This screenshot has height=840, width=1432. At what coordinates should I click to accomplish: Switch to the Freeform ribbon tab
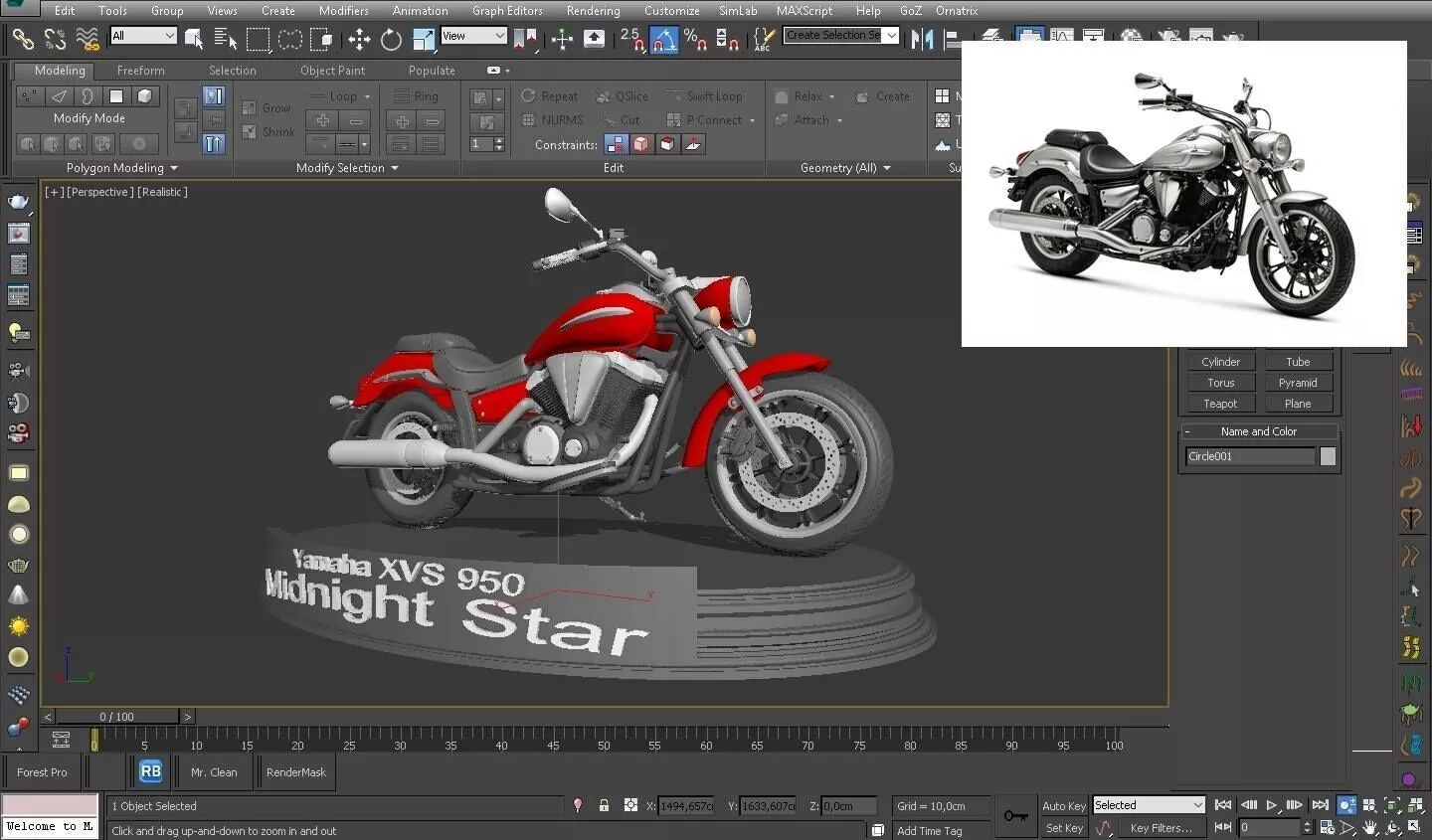140,71
